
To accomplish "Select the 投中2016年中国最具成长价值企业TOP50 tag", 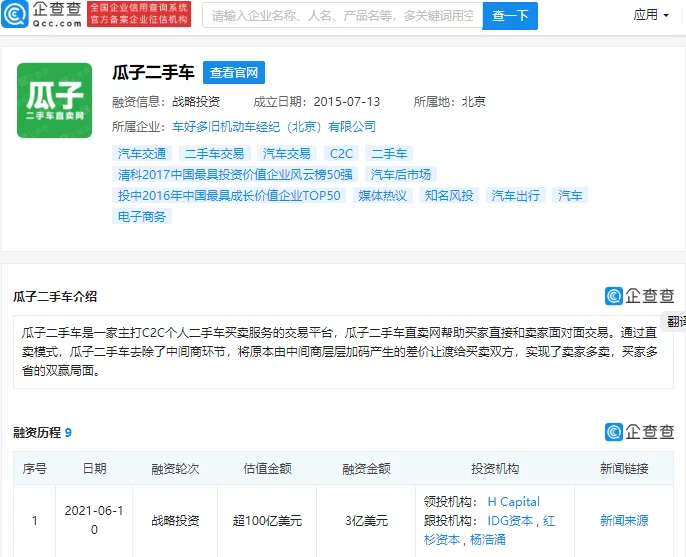I will click(229, 196).
